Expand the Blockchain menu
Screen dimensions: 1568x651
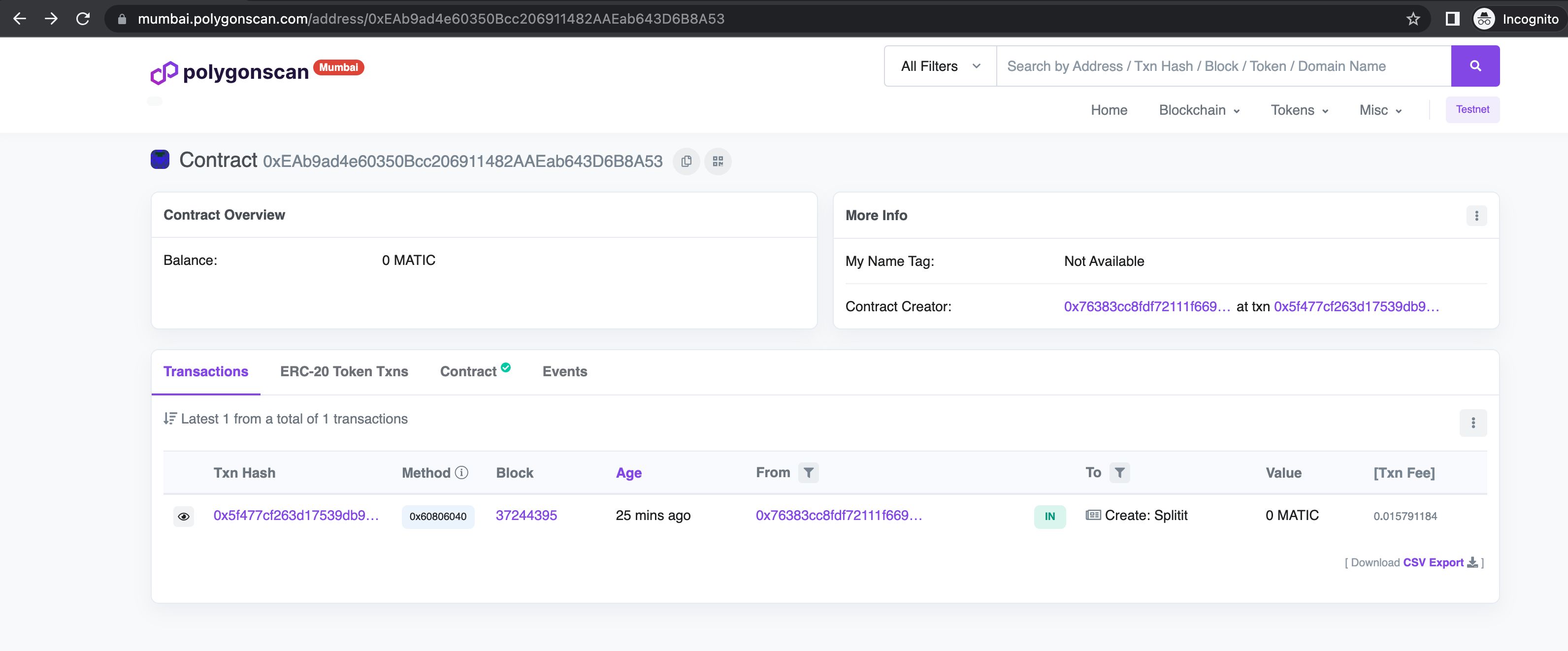[x=1199, y=110]
